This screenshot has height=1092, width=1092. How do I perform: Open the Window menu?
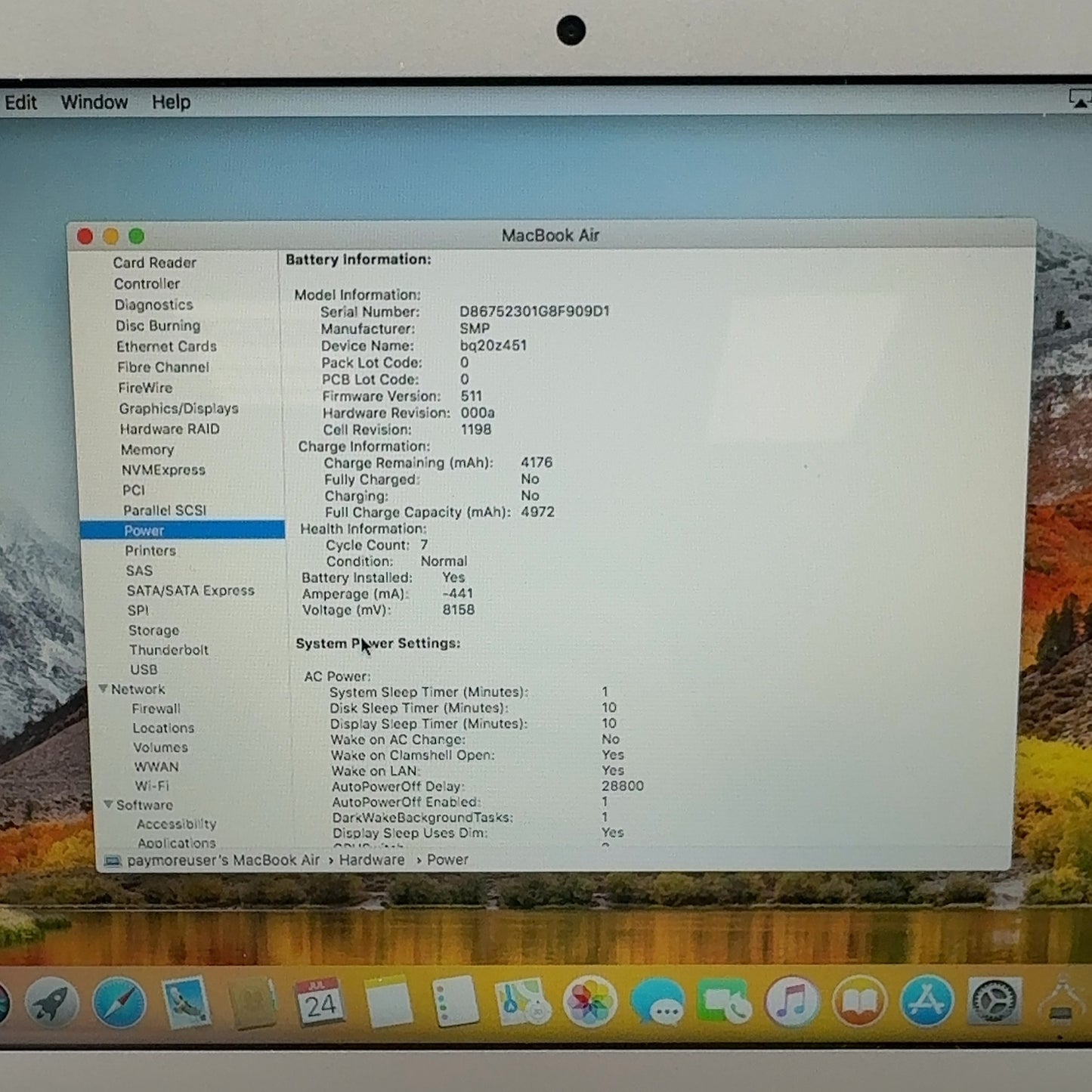pyautogui.click(x=94, y=102)
